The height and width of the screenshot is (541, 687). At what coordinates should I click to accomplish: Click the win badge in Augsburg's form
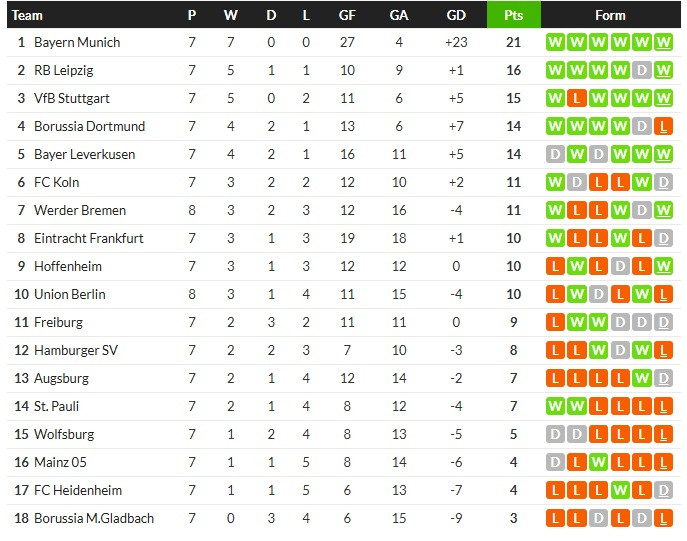point(643,378)
